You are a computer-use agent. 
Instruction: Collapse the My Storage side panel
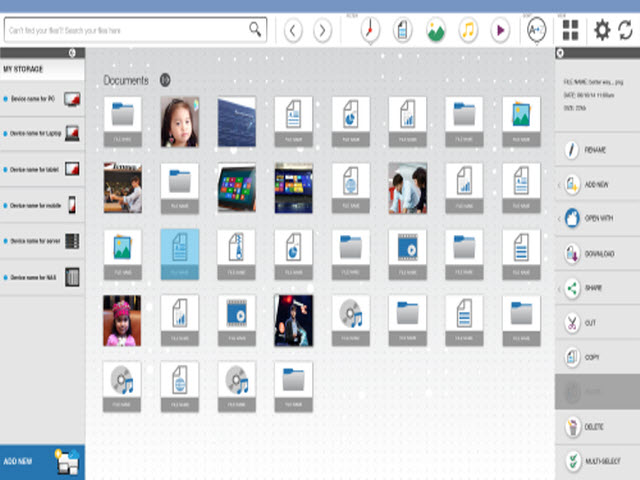point(71,53)
